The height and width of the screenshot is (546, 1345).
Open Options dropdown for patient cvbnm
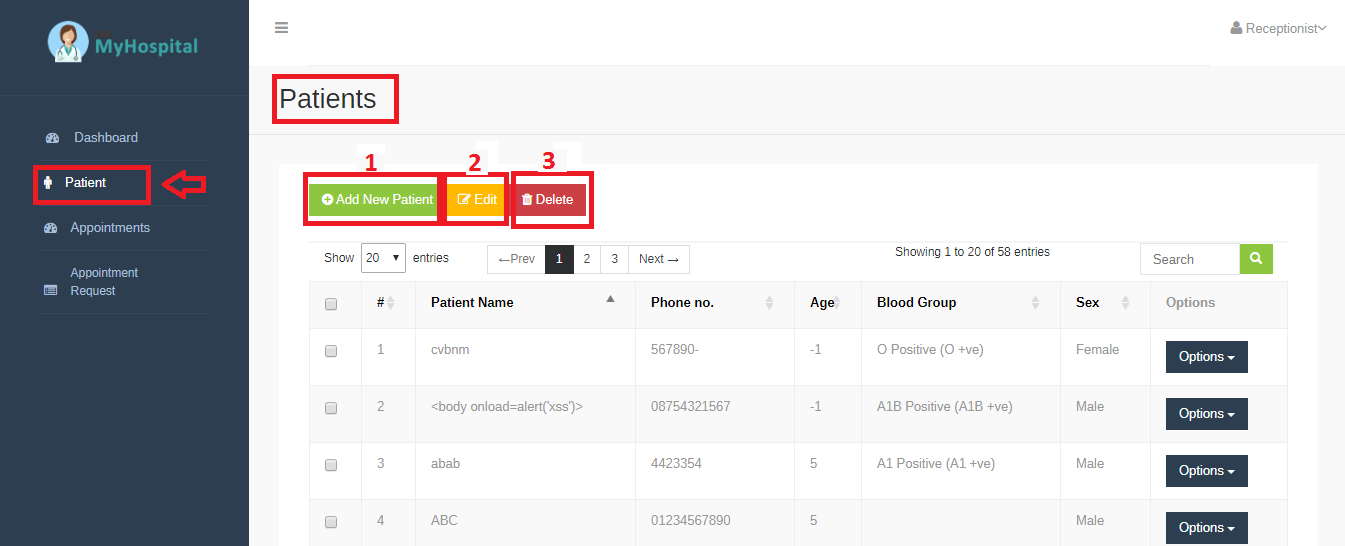(1206, 357)
